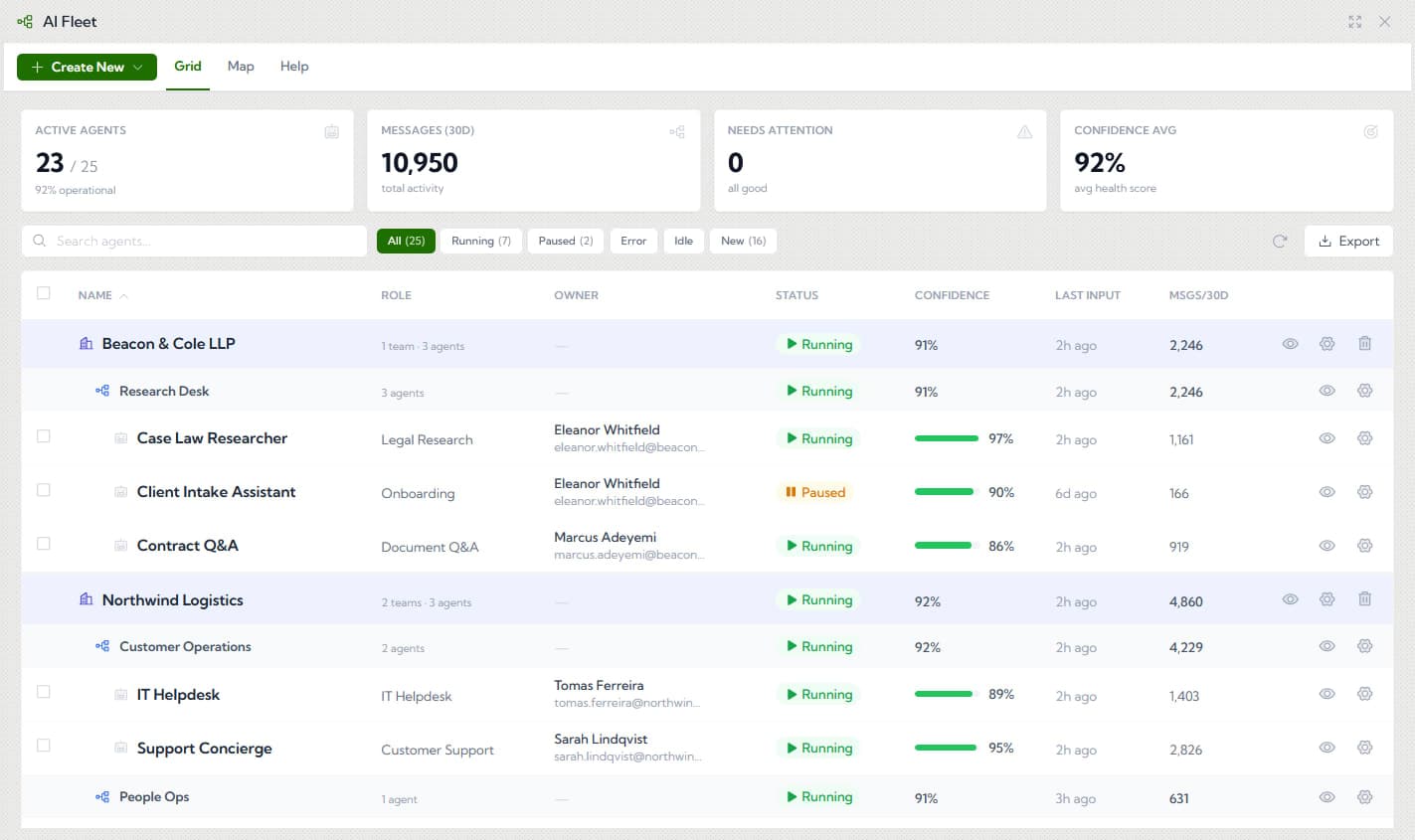The width and height of the screenshot is (1415, 840).
Task: Open settings gear for Support Concierge
Action: (x=1364, y=748)
